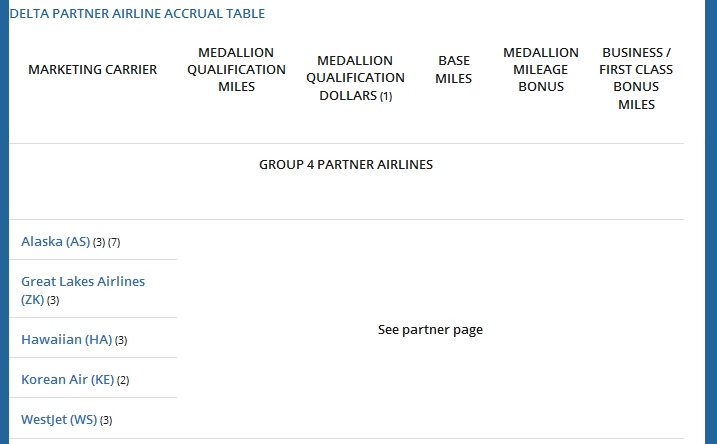Click footnote (3) beside WestJet (WS)
The height and width of the screenshot is (444, 717).
tap(106, 421)
